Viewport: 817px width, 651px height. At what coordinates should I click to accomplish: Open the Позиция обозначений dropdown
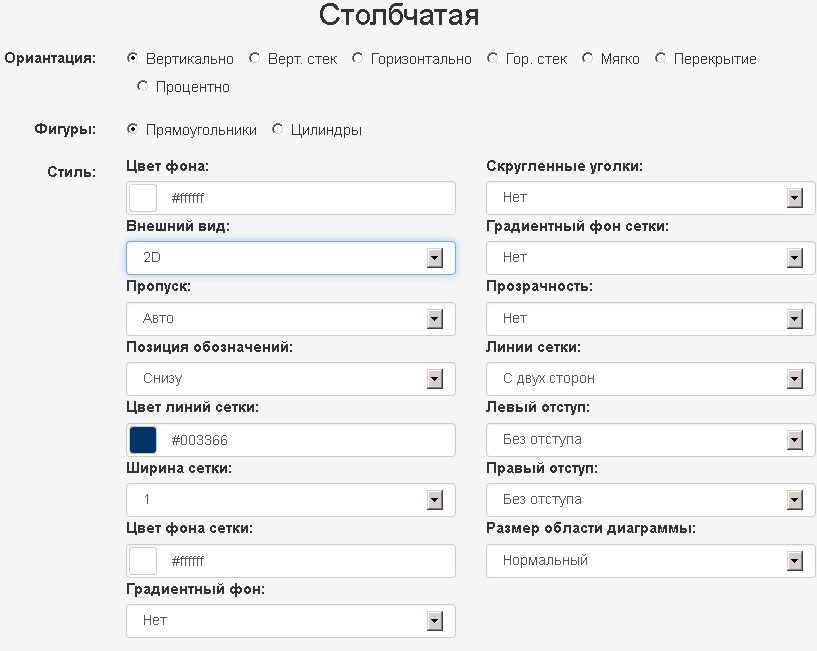point(291,379)
